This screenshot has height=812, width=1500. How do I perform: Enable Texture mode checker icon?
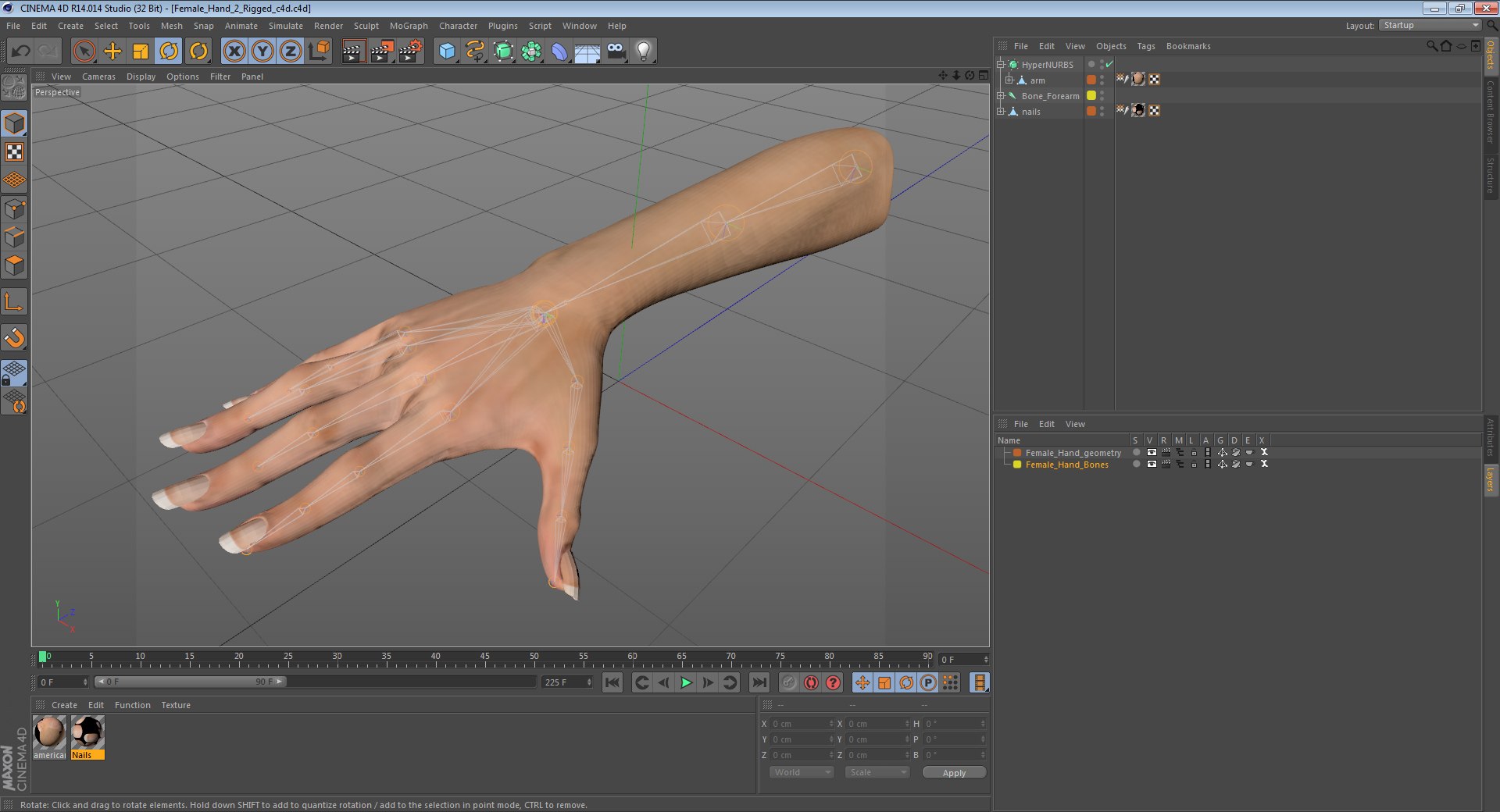coord(15,152)
